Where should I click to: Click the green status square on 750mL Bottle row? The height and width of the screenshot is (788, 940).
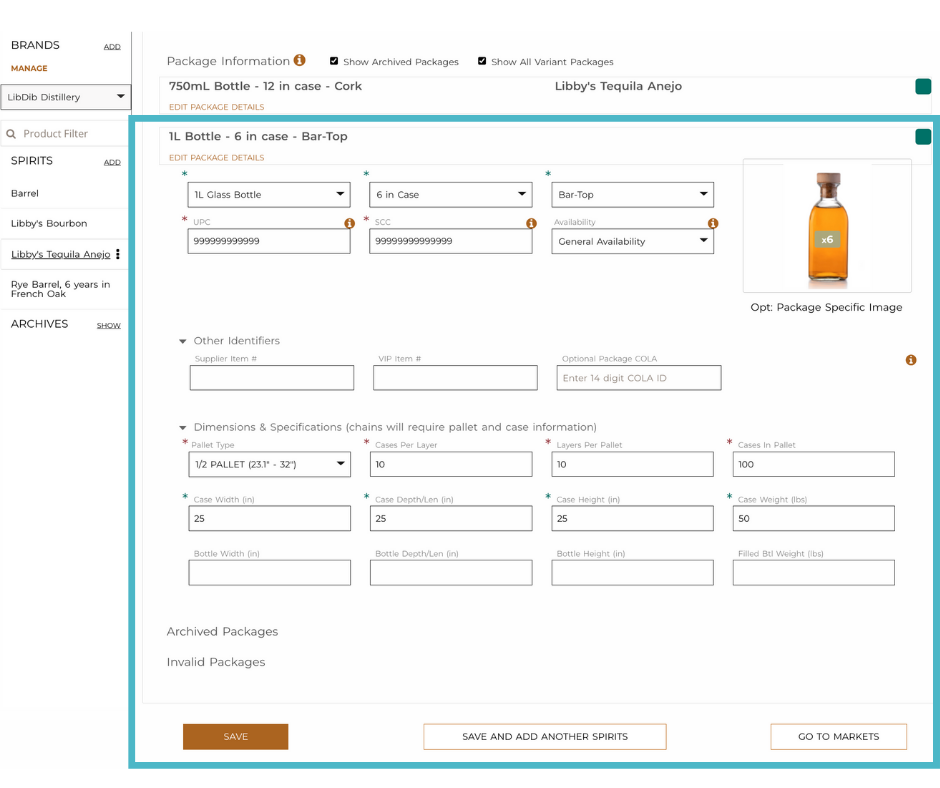pyautogui.click(x=923, y=86)
